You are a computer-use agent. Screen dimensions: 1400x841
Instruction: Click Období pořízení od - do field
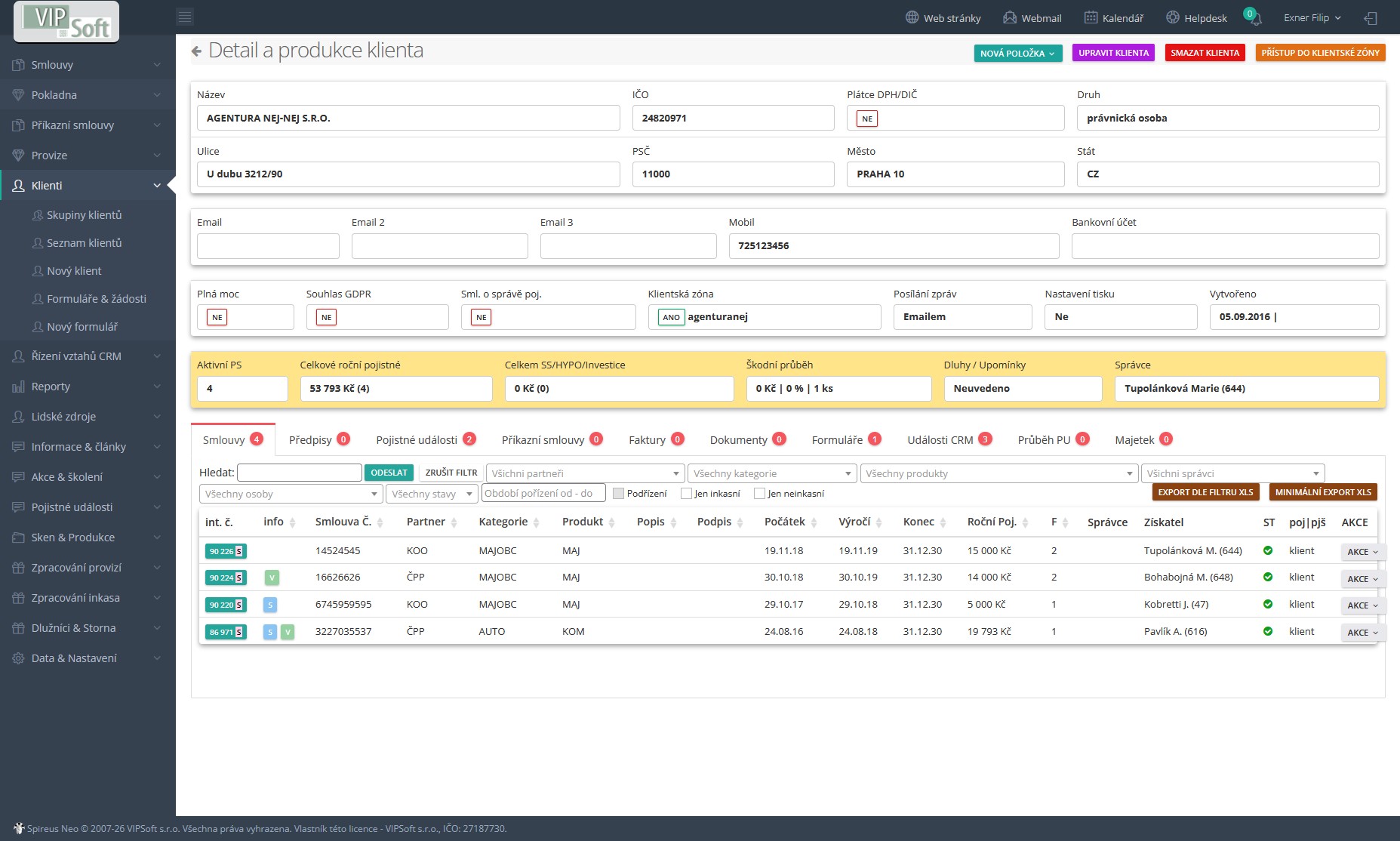543,493
